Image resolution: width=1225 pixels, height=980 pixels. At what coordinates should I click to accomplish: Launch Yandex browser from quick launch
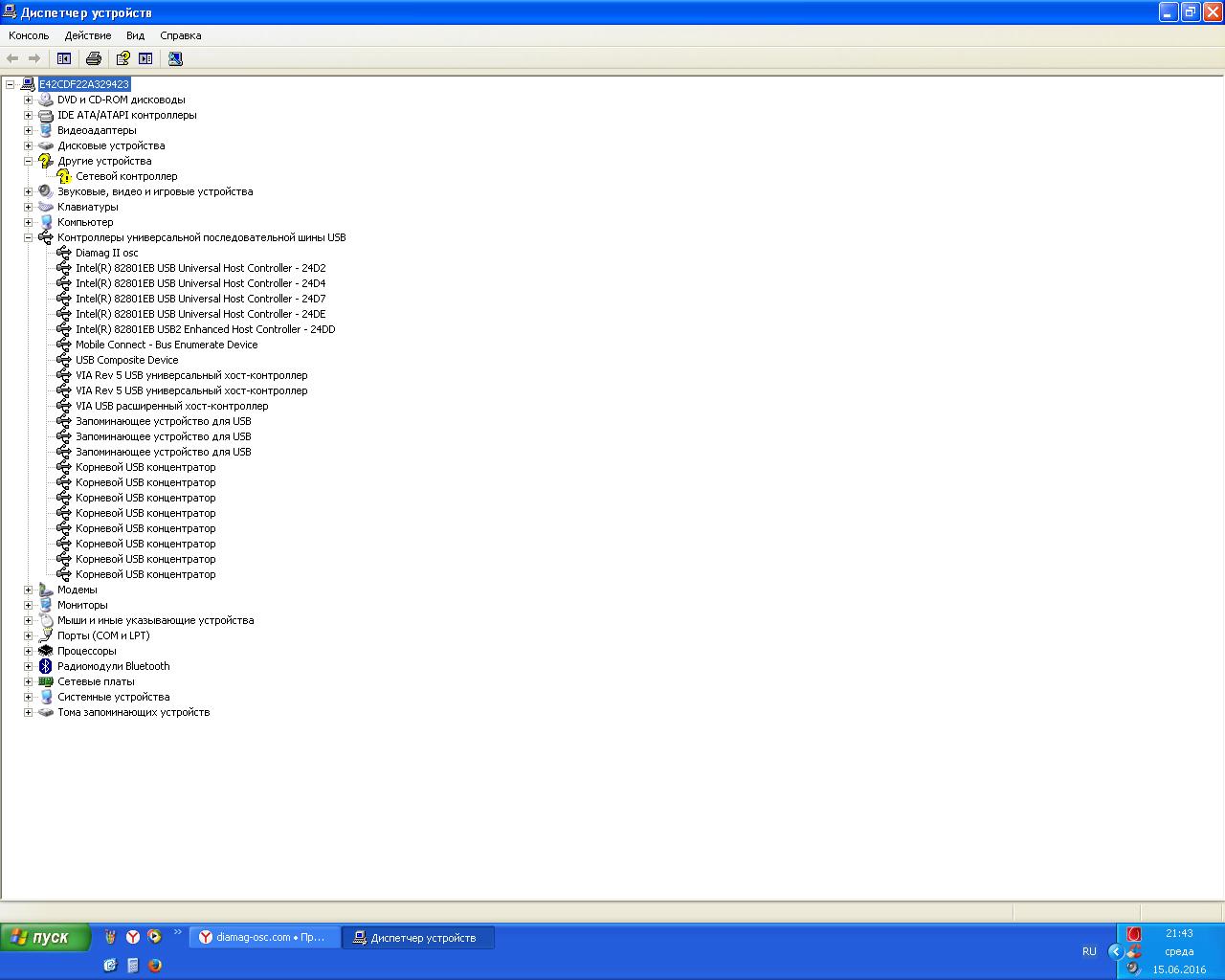[133, 937]
